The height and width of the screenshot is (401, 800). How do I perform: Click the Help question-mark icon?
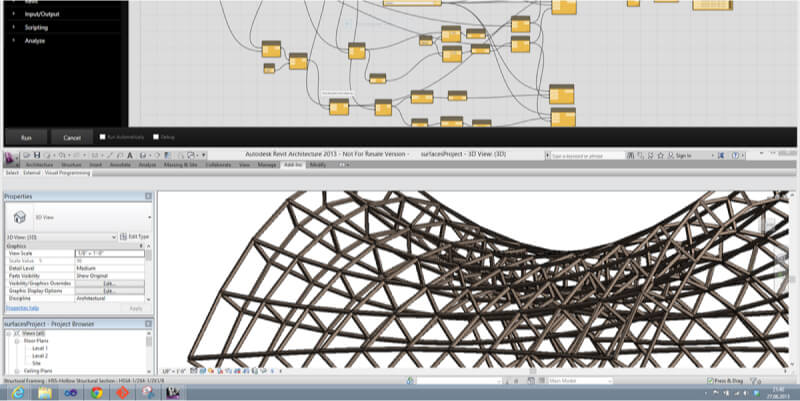[735, 155]
